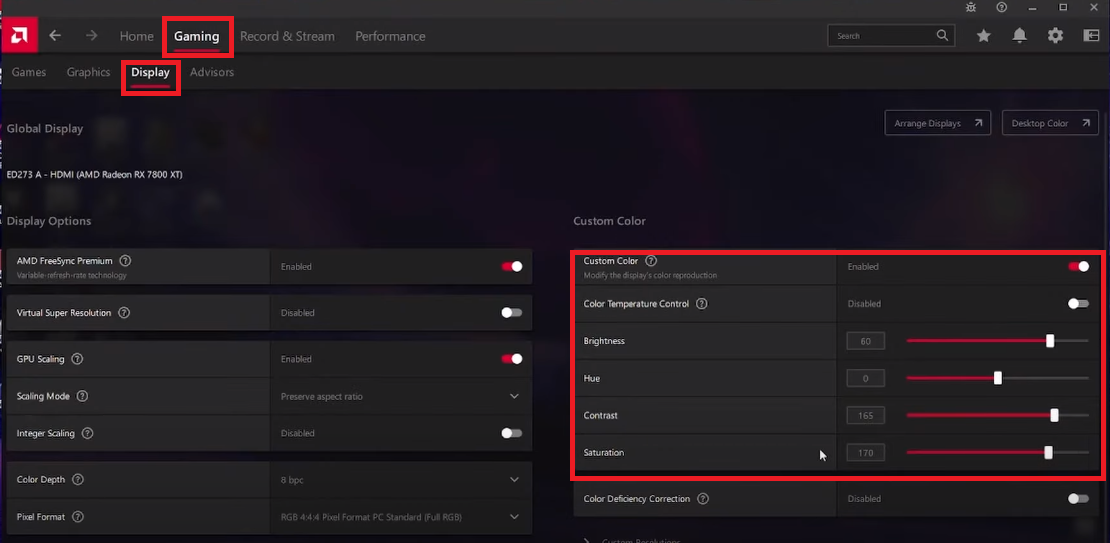Click the Search input field
Screen dimensions: 1110x543
pyautogui.click(x=885, y=36)
